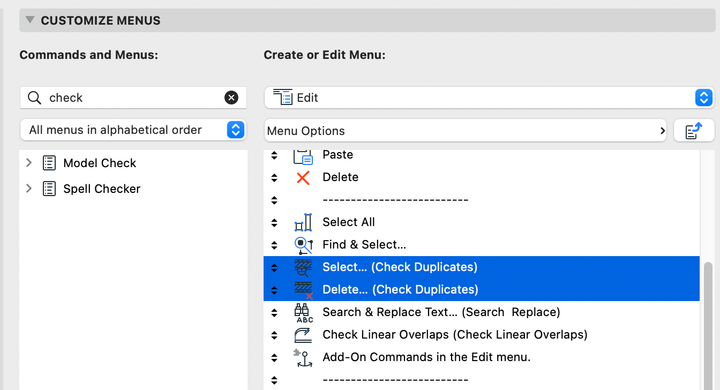Click reorder handle beside Find & Select

pyautogui.click(x=274, y=245)
